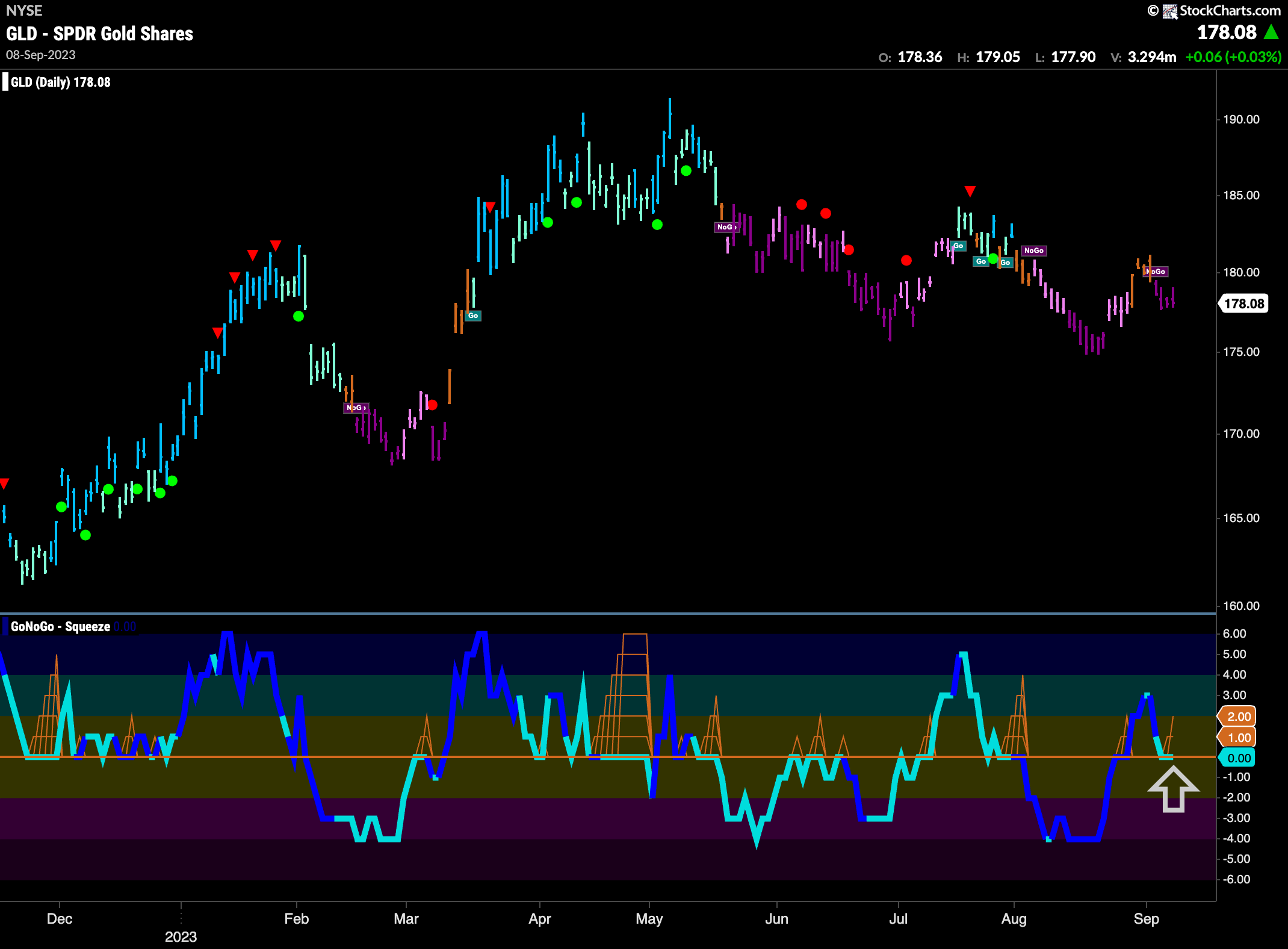Click the NYSE exchange label

coord(24,10)
